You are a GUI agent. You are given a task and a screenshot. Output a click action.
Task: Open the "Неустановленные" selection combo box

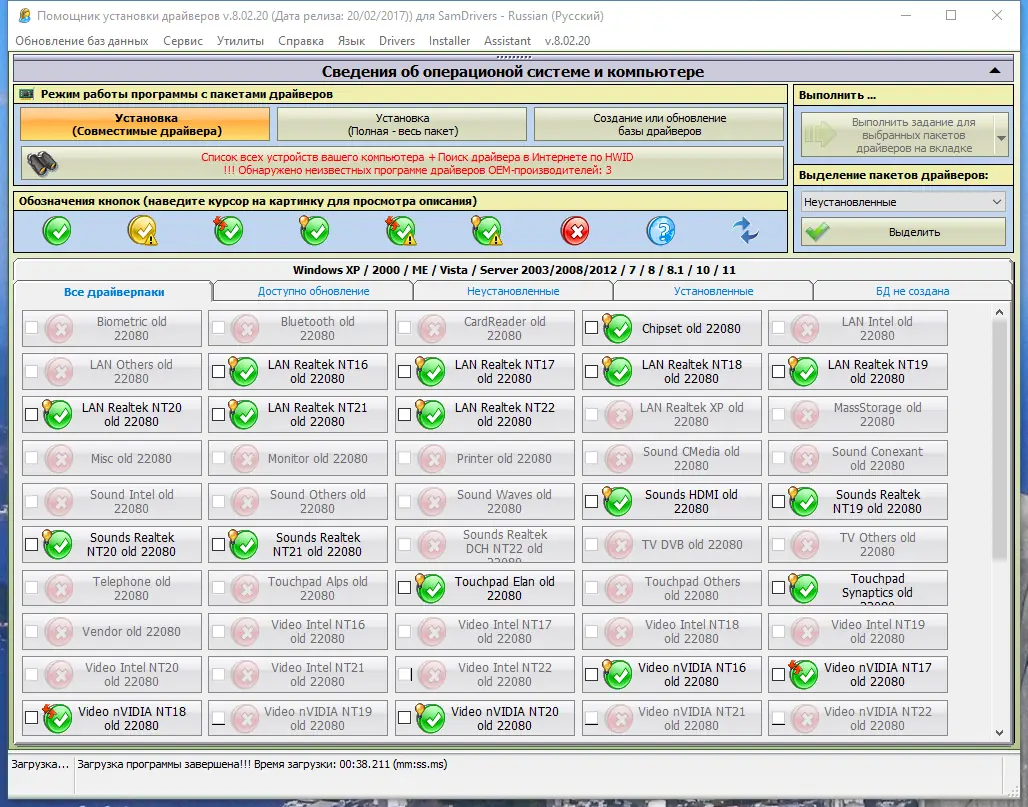point(903,202)
